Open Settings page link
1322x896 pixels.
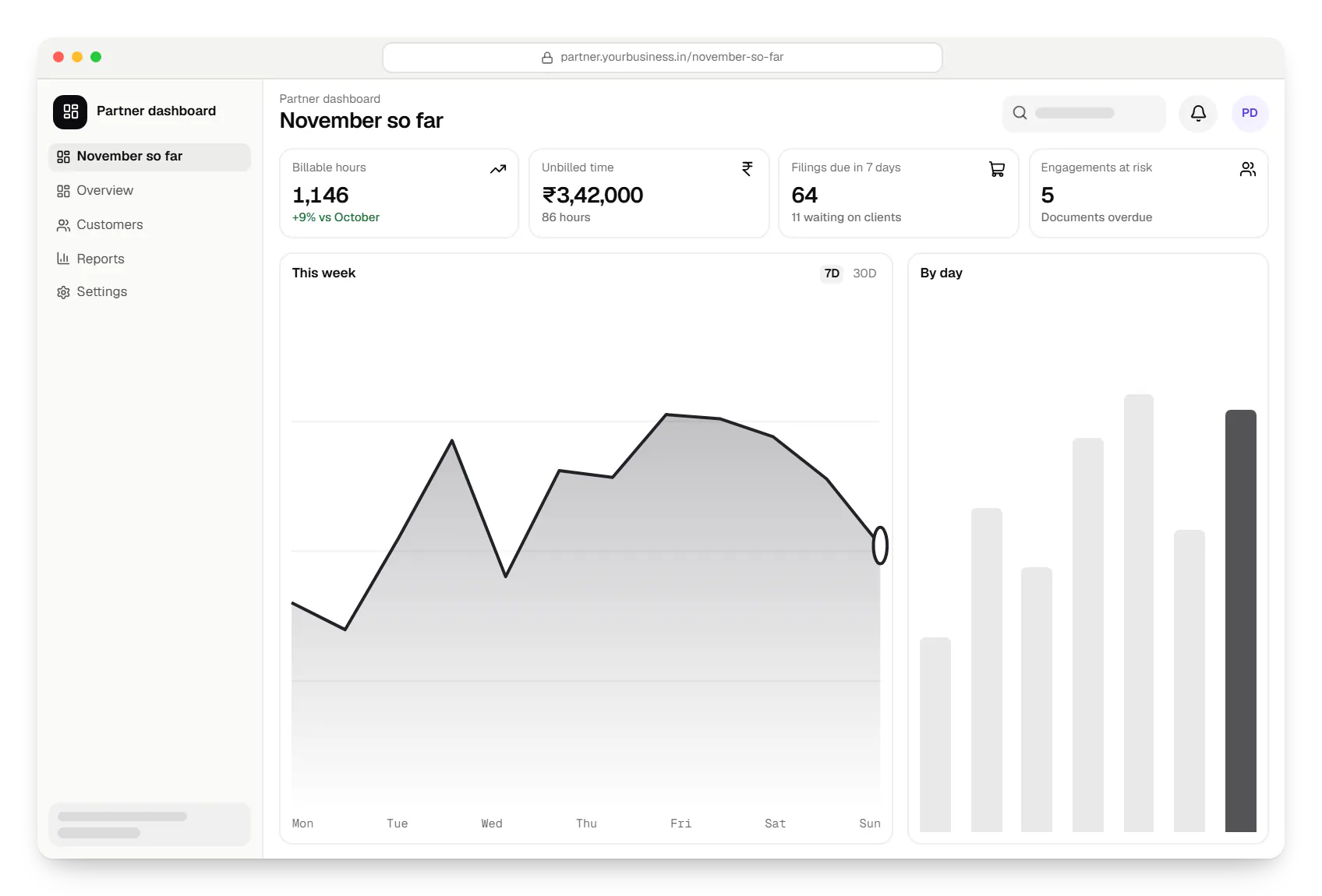coord(150,292)
